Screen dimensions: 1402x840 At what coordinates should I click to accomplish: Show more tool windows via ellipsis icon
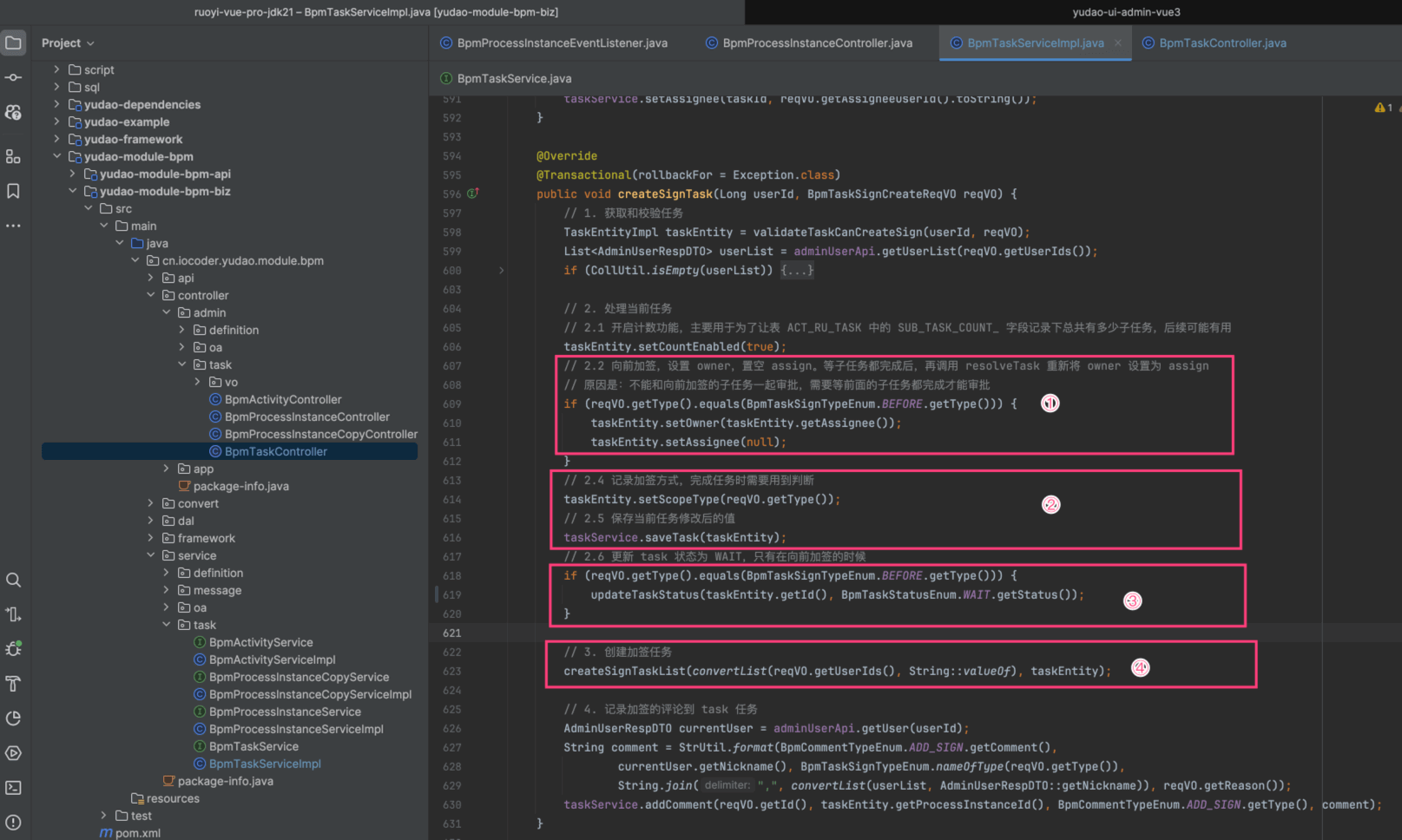point(13,226)
